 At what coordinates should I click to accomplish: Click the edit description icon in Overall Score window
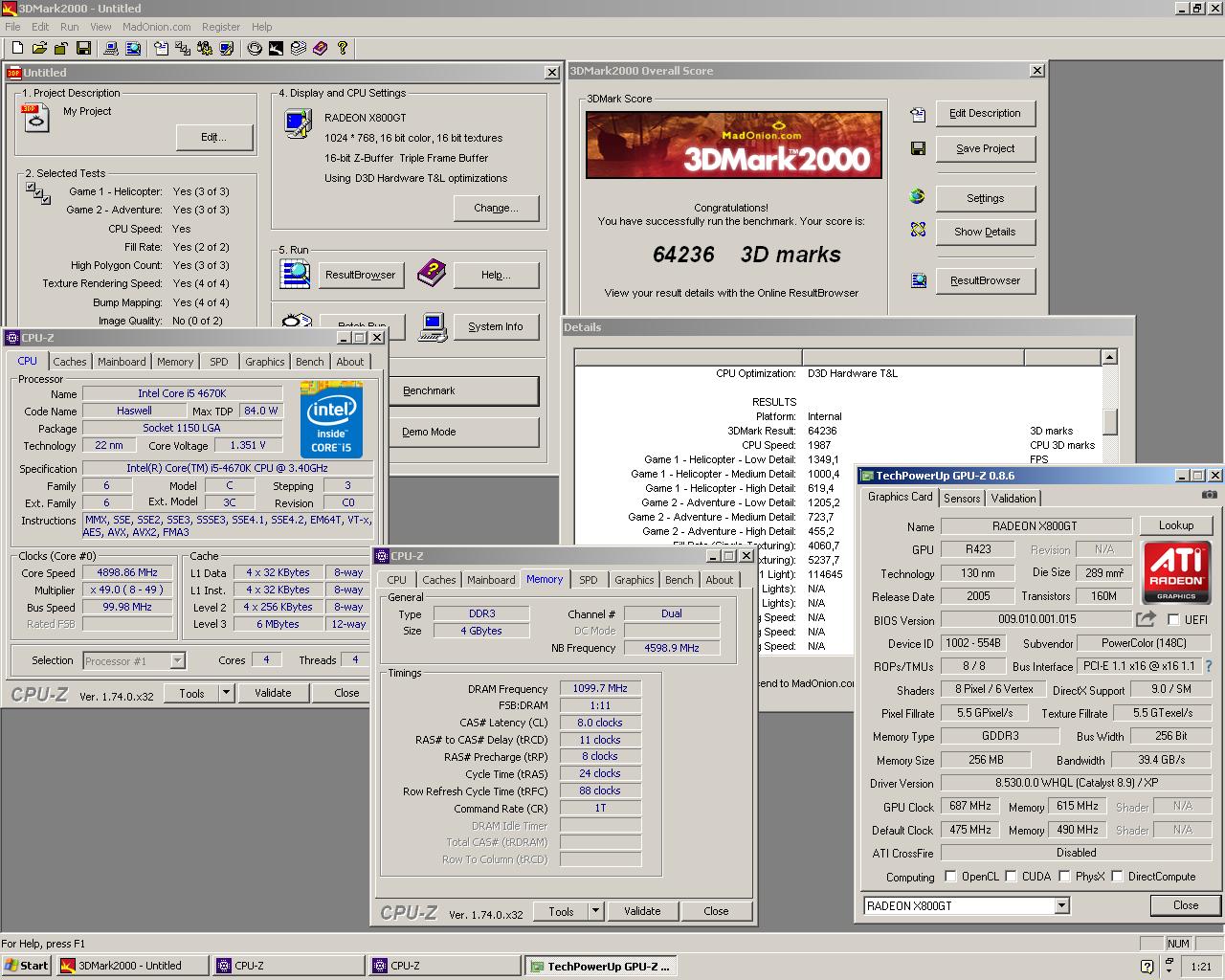click(x=918, y=115)
